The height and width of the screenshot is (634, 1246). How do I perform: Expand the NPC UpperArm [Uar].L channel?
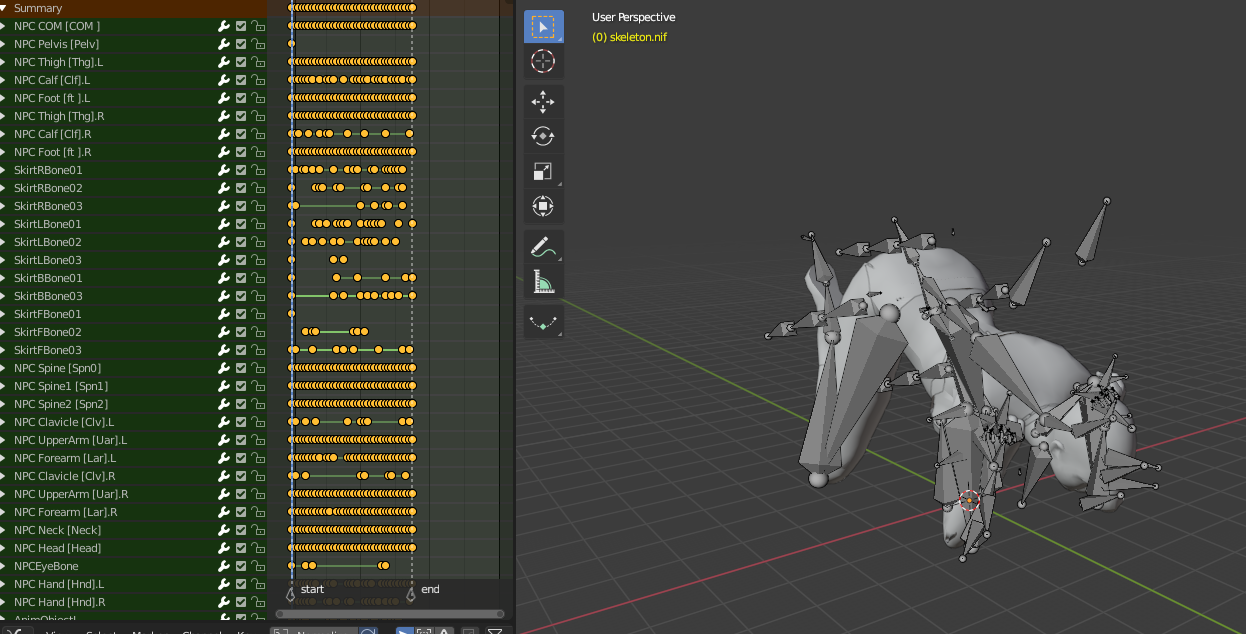click(x=4, y=440)
